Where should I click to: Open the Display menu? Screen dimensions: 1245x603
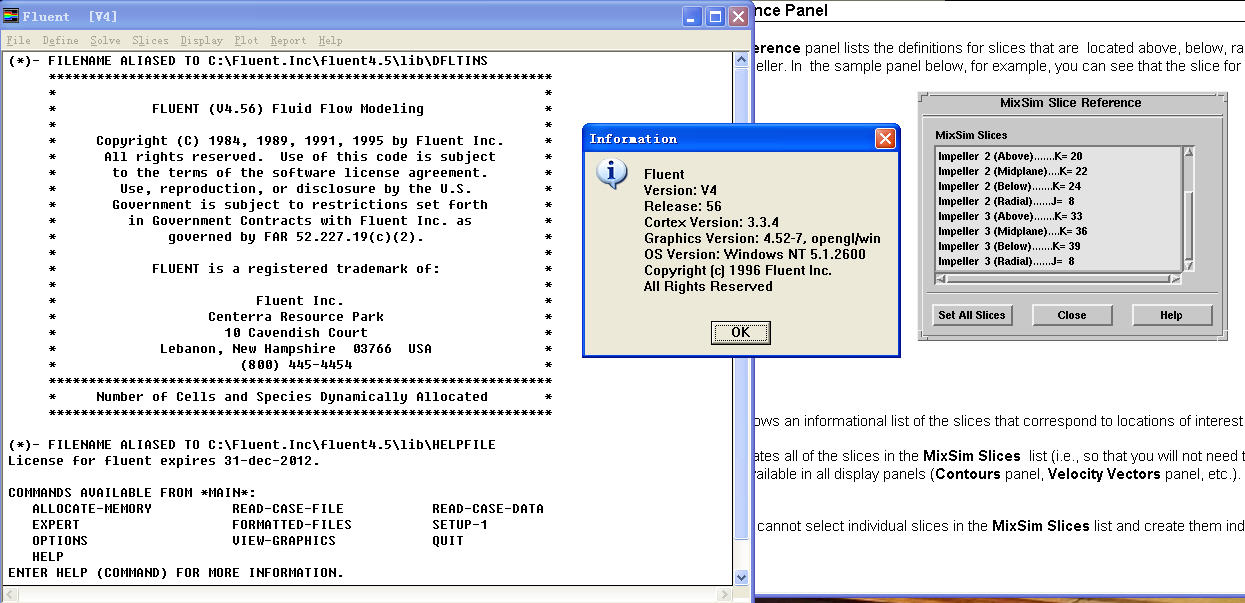(x=201, y=41)
